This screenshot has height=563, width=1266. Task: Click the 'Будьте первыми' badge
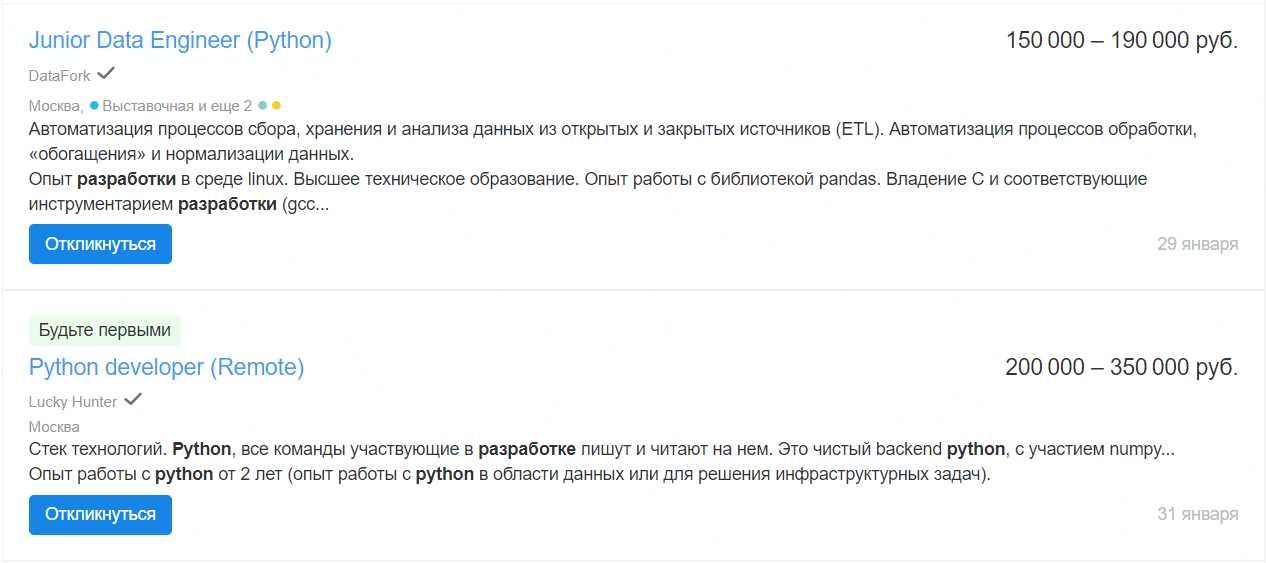[105, 331]
